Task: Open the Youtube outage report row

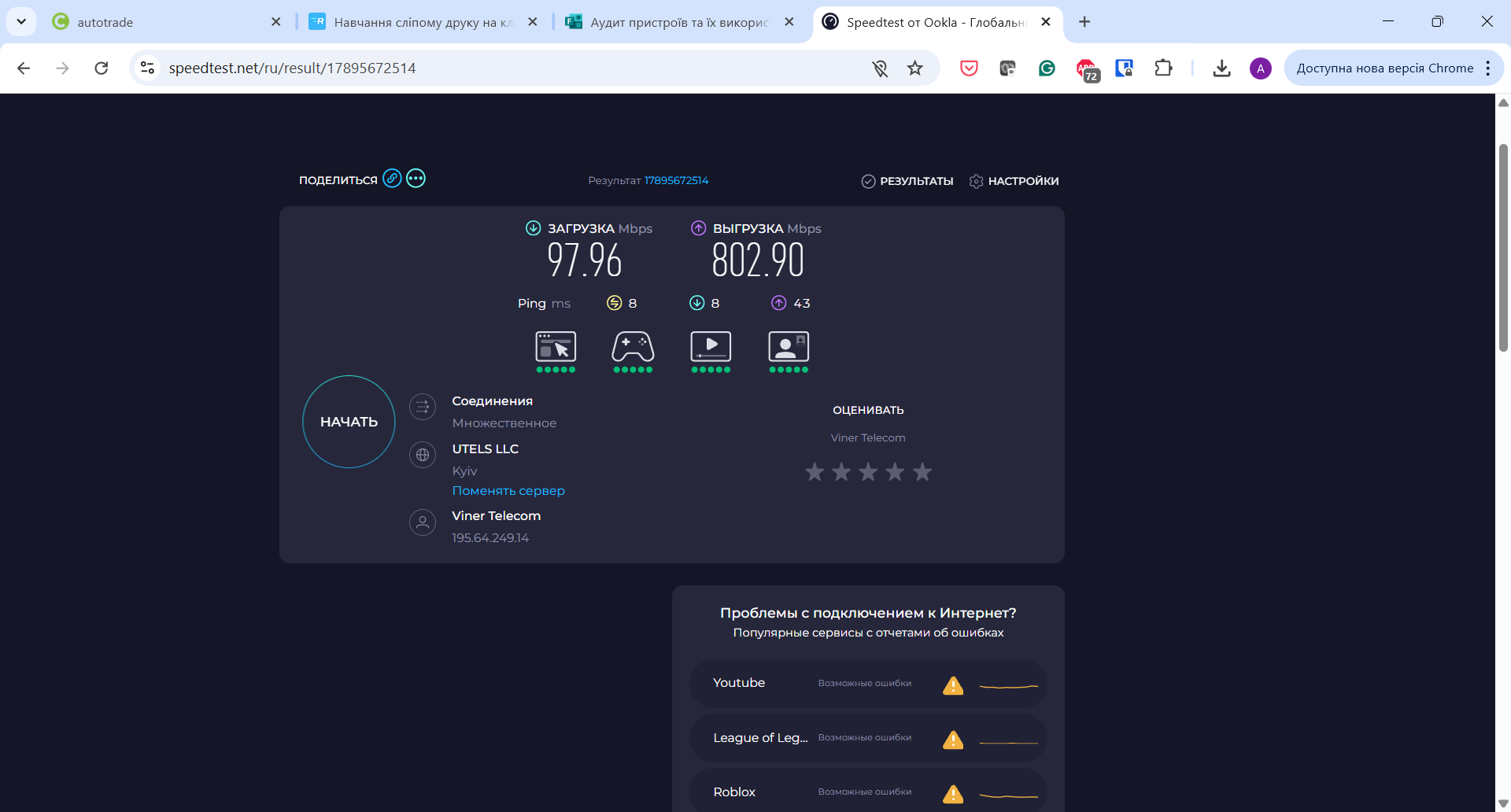Action: (868, 684)
